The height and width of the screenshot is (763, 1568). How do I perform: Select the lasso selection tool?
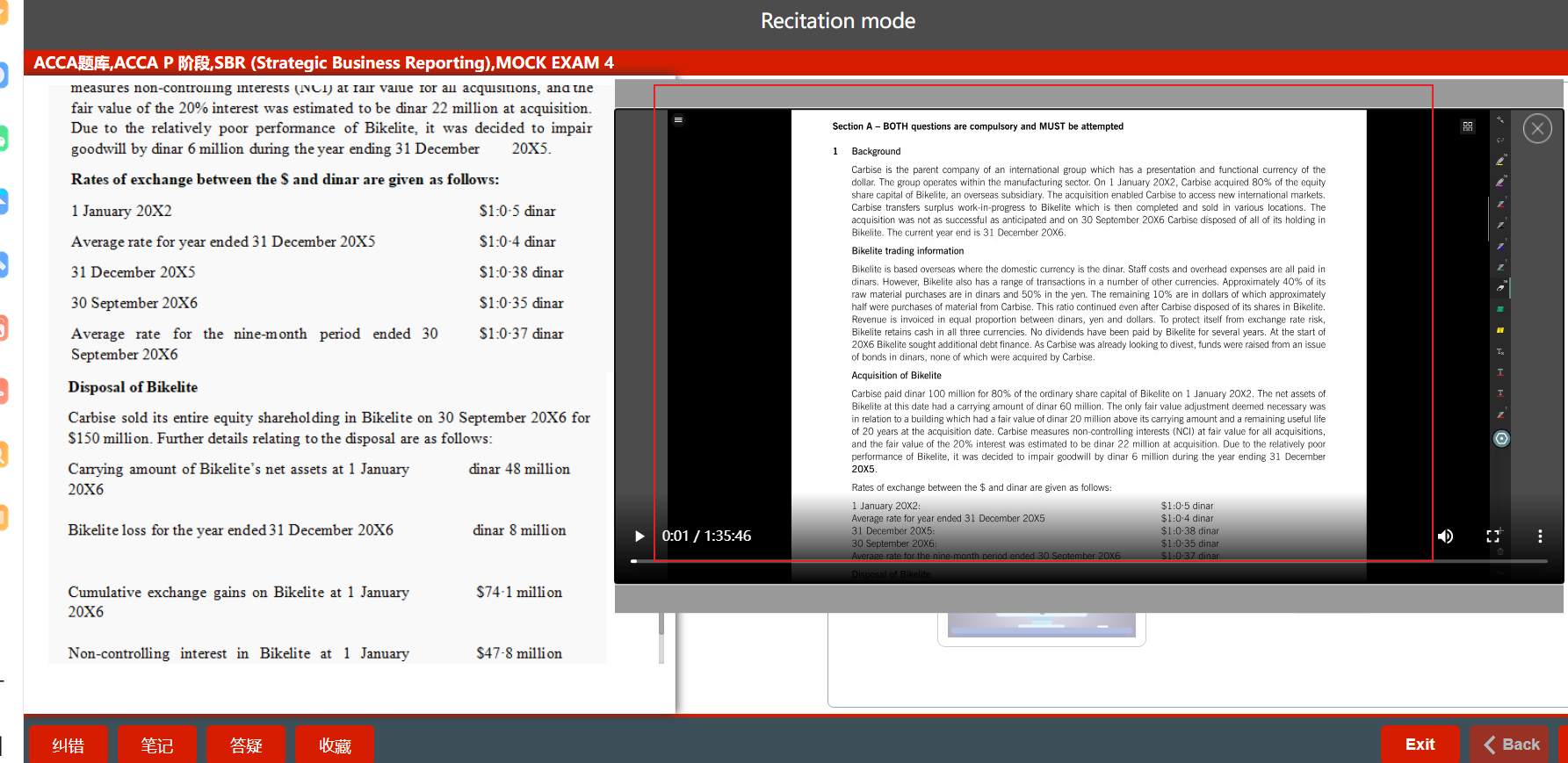tap(1500, 140)
